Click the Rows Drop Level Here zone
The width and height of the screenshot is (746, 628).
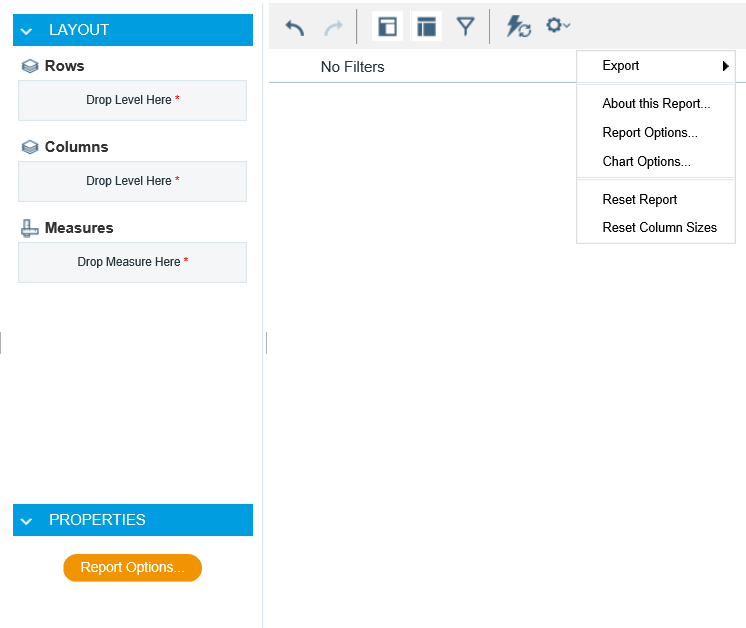[132, 100]
